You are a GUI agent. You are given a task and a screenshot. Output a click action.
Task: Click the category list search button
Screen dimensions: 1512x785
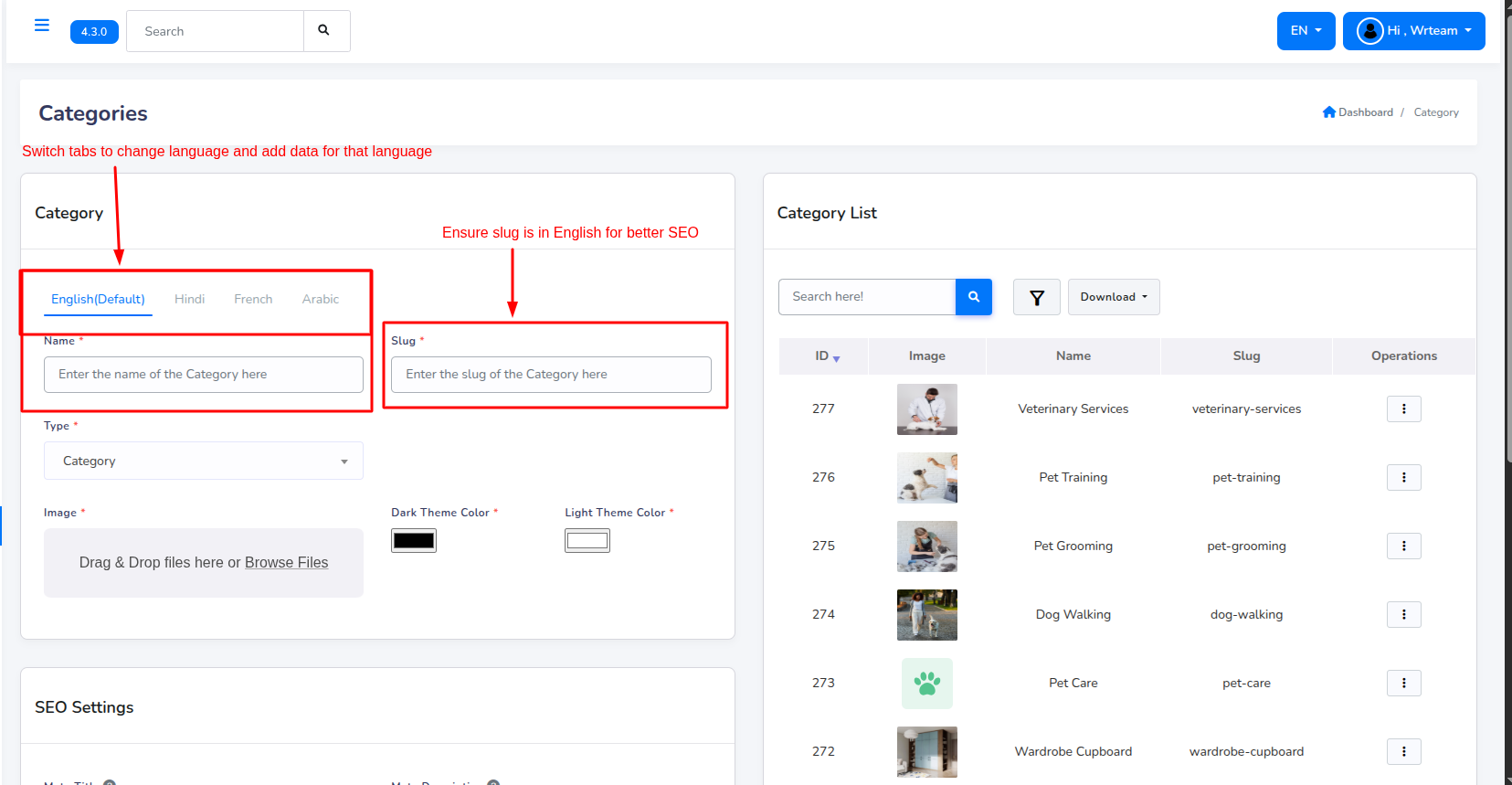coord(973,297)
